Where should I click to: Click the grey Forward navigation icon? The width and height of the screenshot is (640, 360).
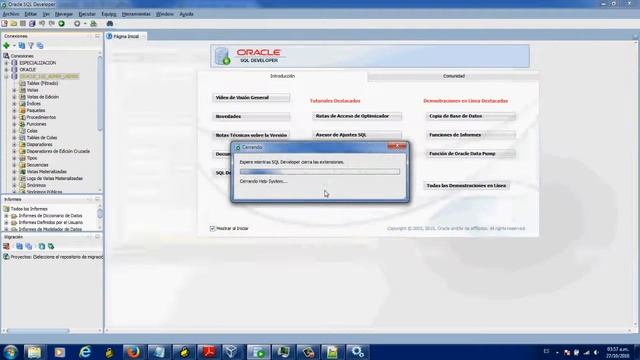77,24
